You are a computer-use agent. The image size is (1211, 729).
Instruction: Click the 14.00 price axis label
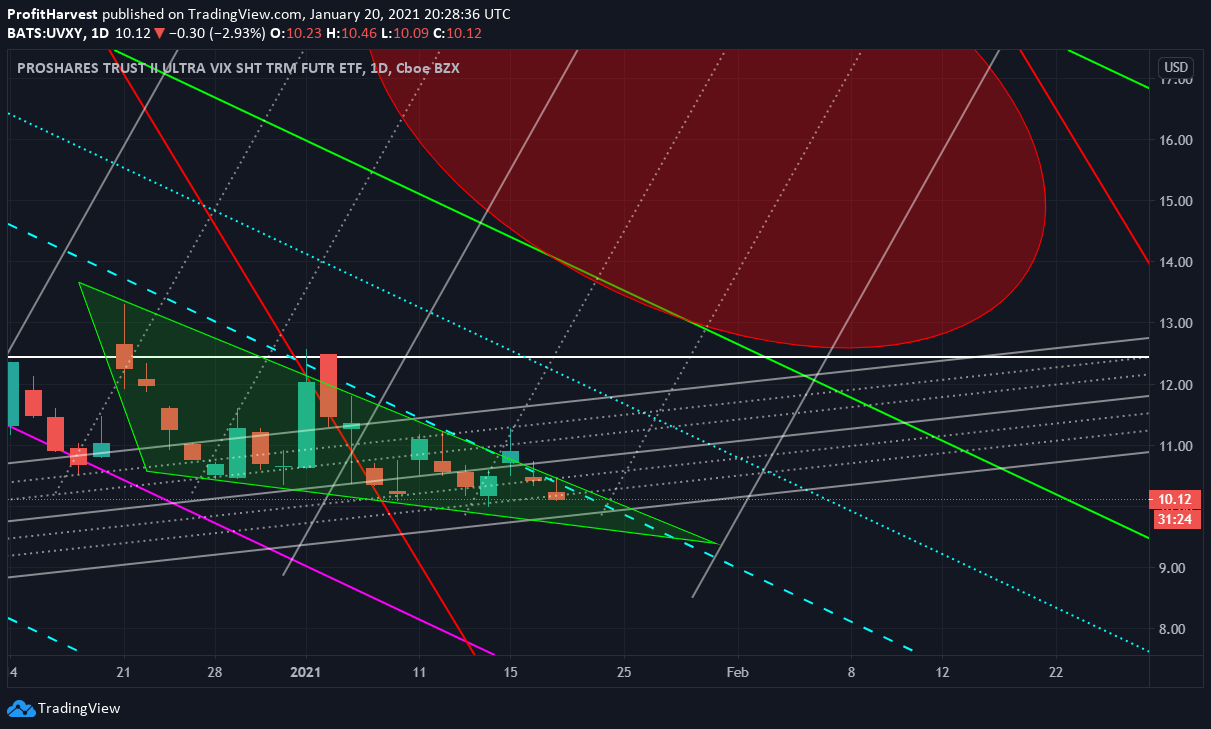point(1175,262)
